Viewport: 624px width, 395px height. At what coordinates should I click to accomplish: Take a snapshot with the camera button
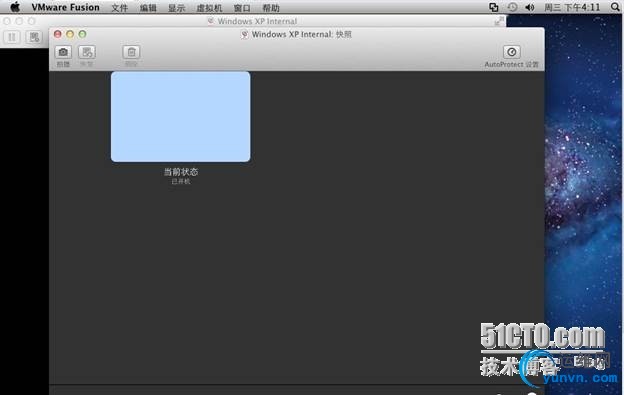click(x=63, y=52)
